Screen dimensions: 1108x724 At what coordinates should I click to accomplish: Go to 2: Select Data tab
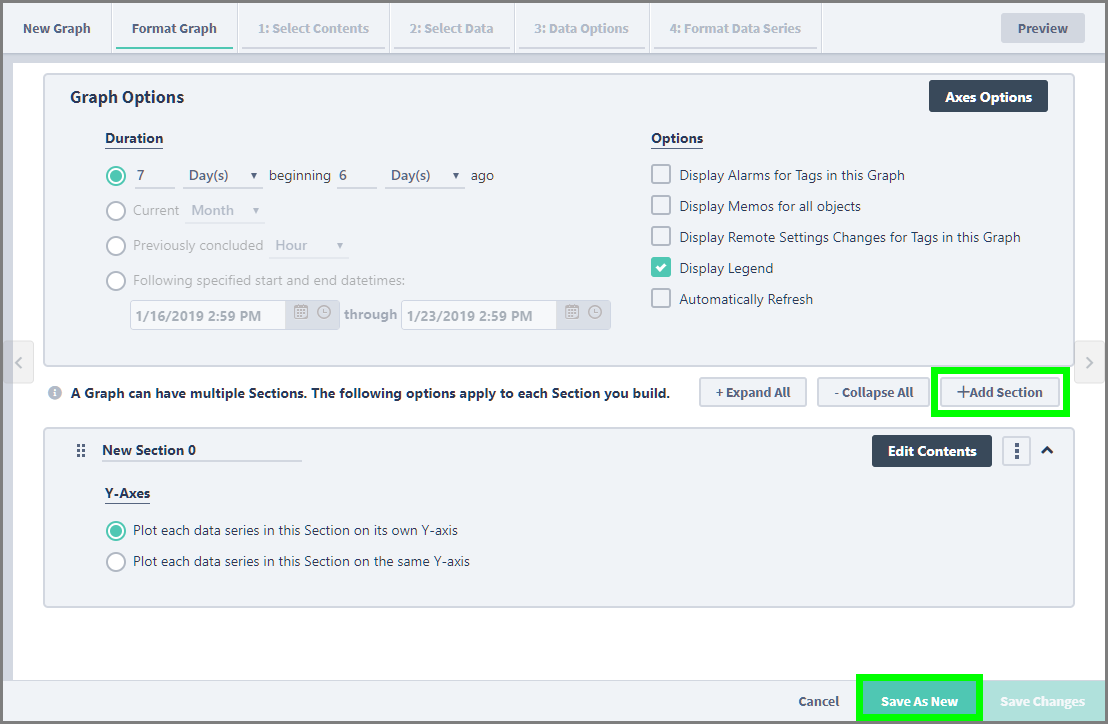[x=452, y=28]
